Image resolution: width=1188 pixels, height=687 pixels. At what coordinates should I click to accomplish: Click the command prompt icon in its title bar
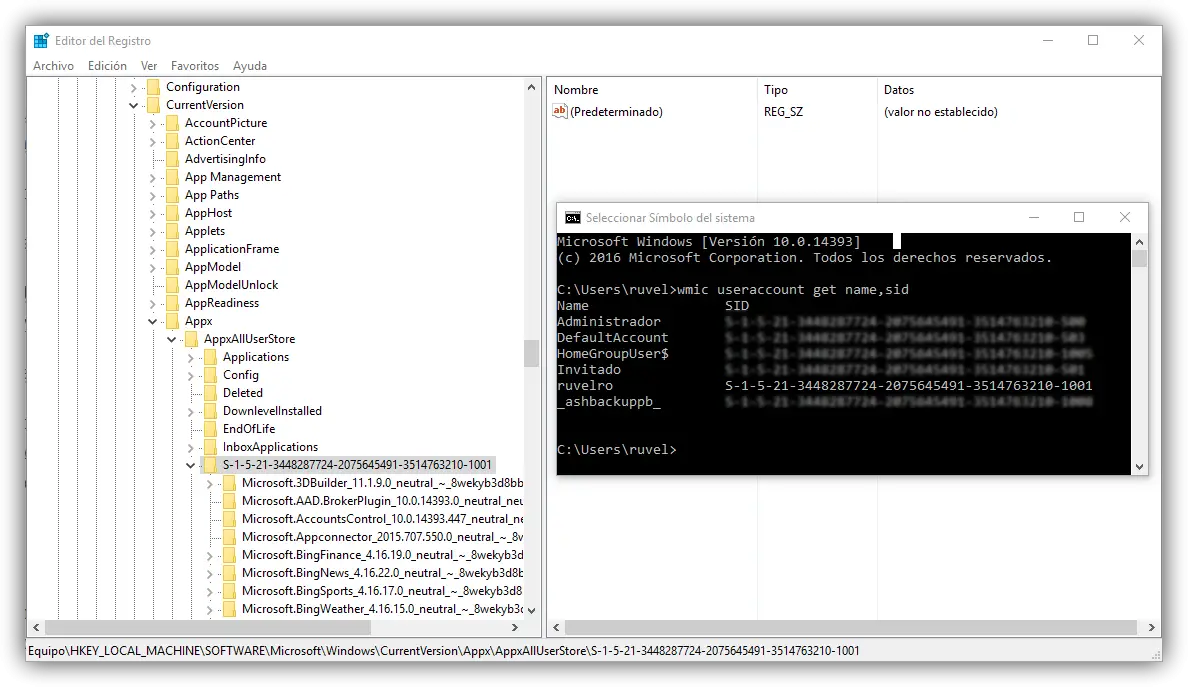coord(573,218)
